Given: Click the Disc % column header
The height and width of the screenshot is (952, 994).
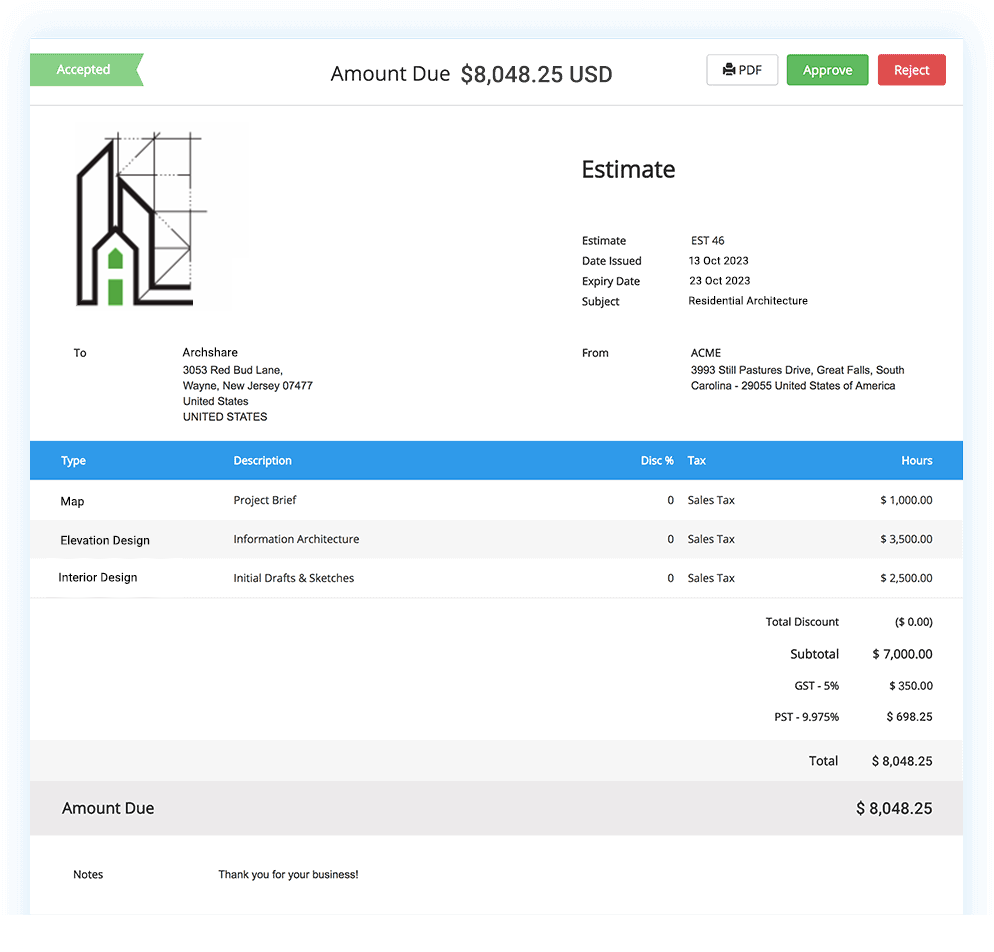Looking at the screenshot, I should (657, 461).
